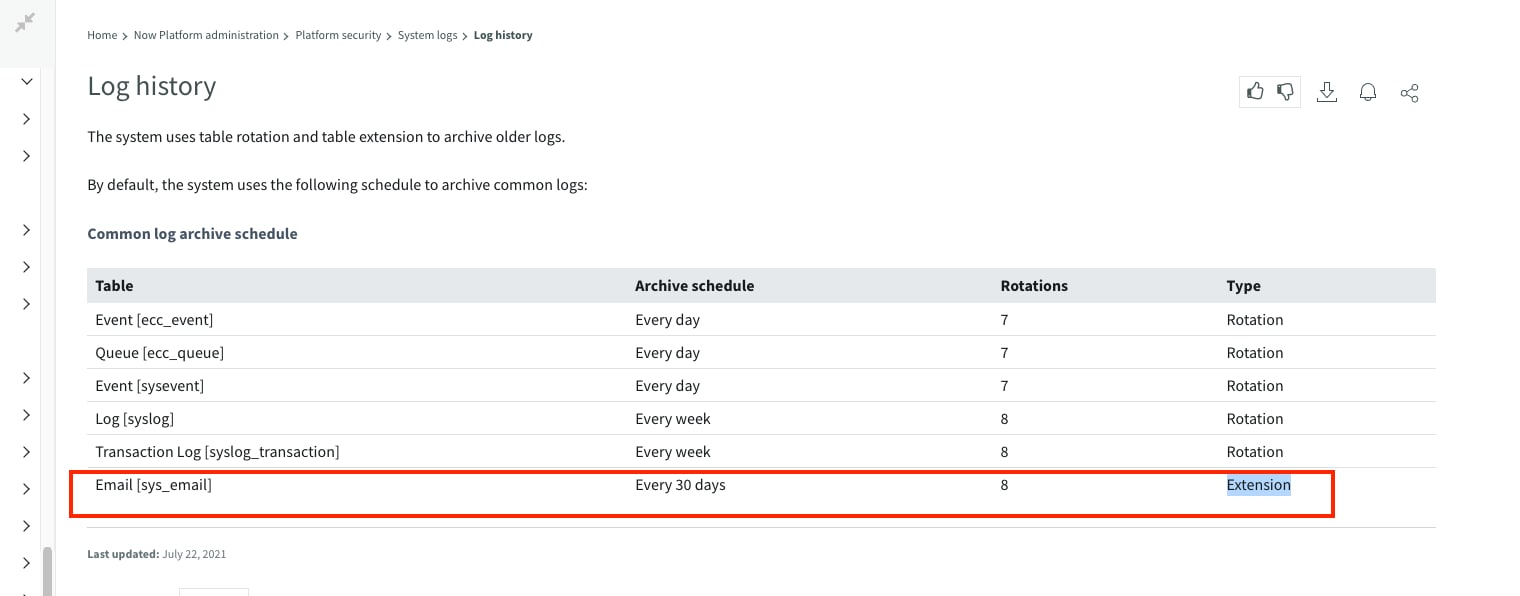Select the Log history breadcrumb item
This screenshot has width=1520, height=596.
[503, 35]
